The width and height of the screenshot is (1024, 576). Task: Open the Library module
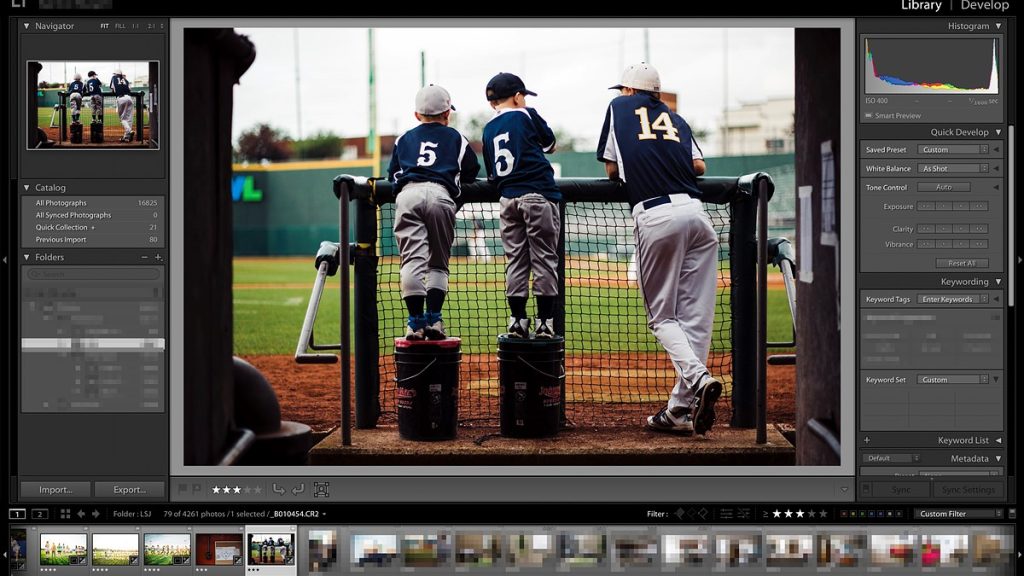tap(921, 6)
